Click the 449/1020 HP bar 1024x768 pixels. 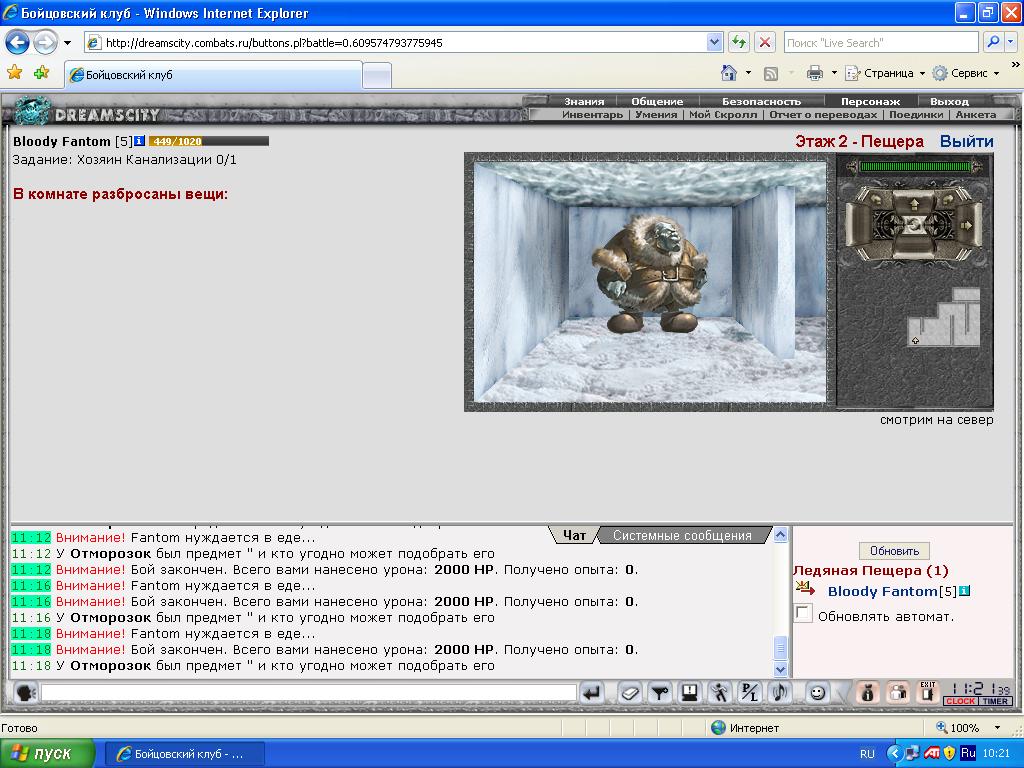tap(209, 141)
